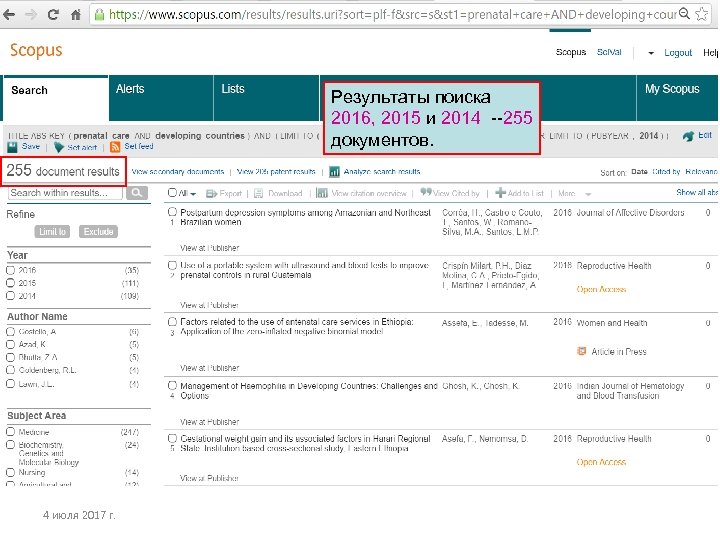Bookmark page with star icon
The height and width of the screenshot is (540, 720).
tap(701, 14)
